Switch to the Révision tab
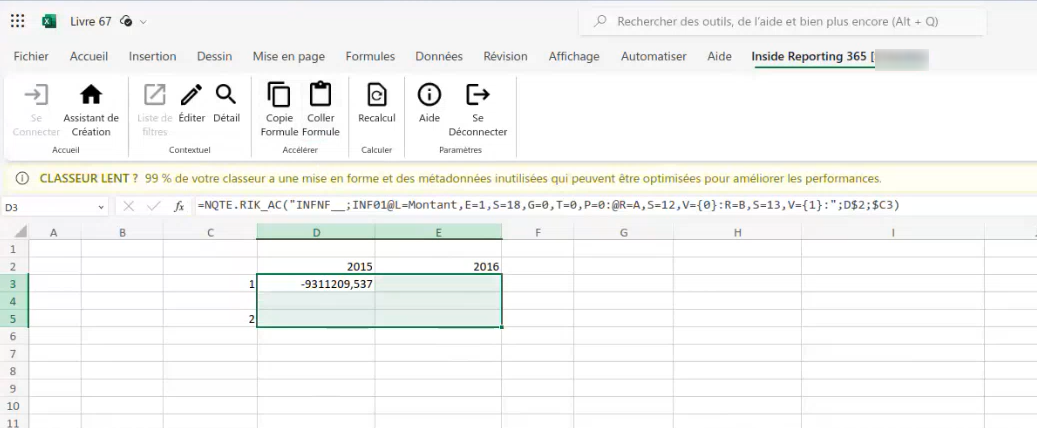Screen dimensions: 1037x428 pos(505,56)
